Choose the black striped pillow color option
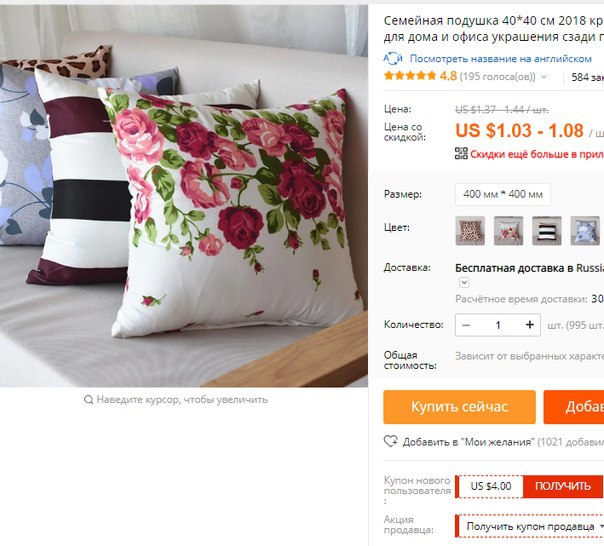This screenshot has width=604, height=546. point(547,231)
